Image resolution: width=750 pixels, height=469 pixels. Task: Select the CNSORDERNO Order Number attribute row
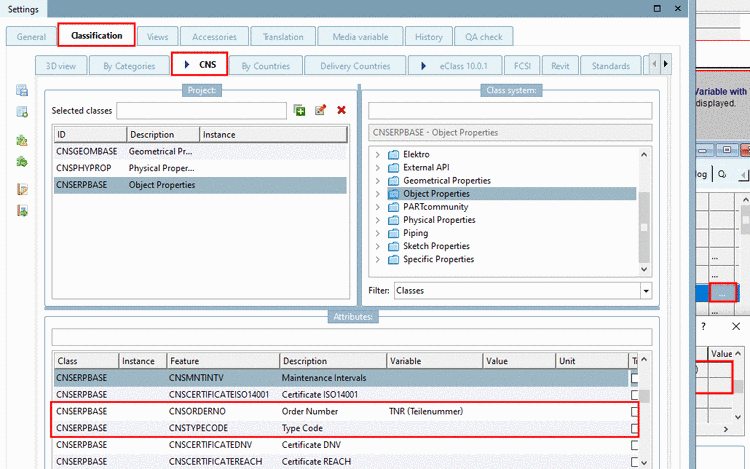point(342,412)
